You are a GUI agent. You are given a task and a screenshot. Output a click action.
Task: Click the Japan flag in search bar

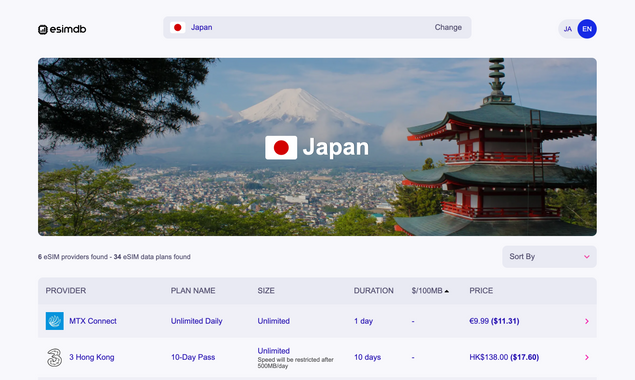point(177,28)
